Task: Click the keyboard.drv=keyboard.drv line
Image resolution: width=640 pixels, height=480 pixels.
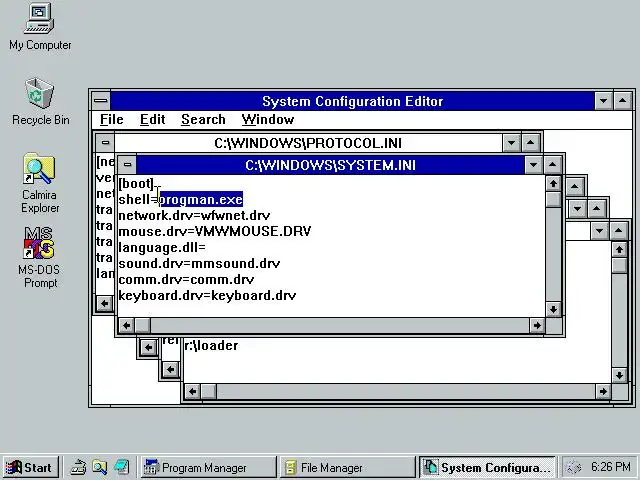Action: [207, 296]
